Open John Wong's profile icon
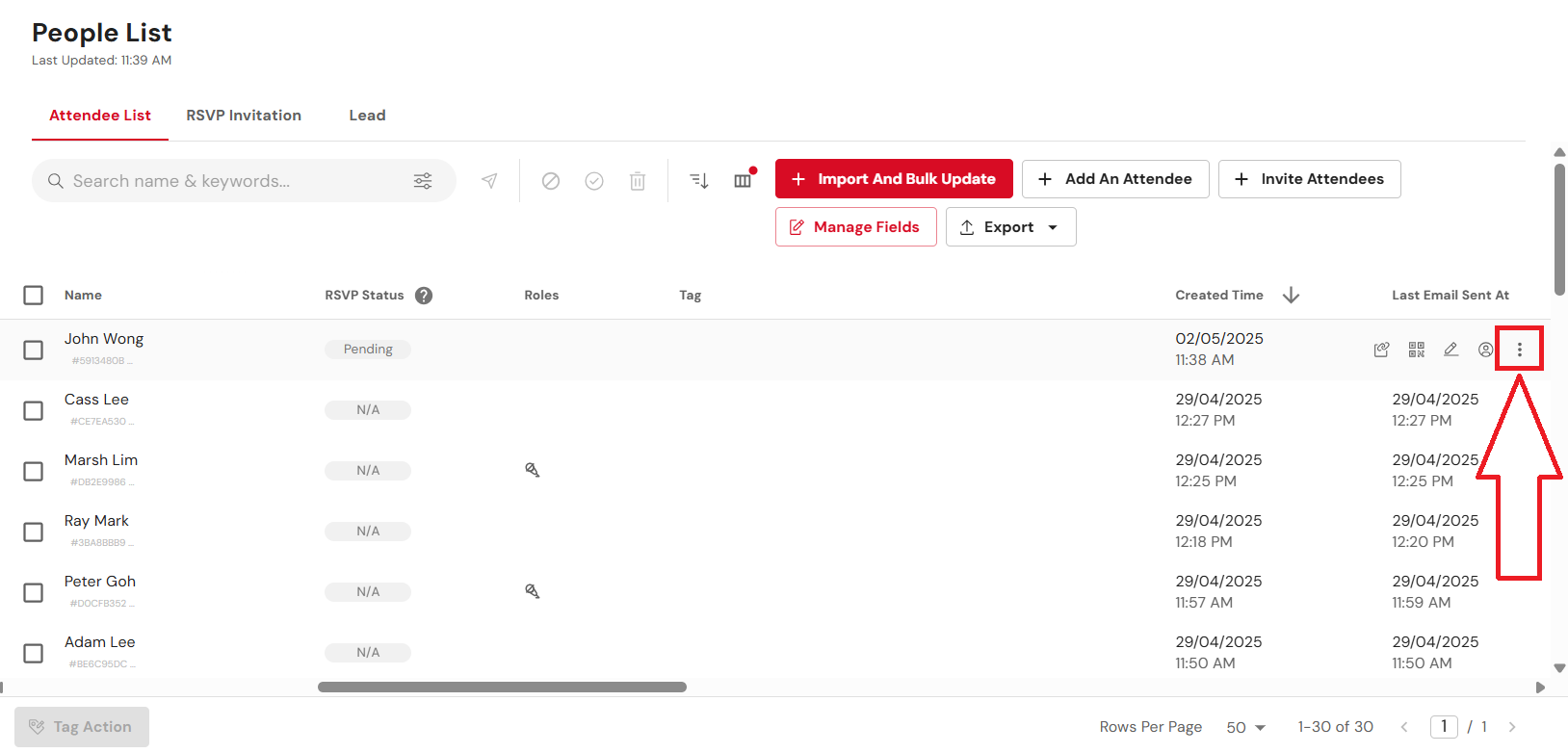 (x=1486, y=350)
